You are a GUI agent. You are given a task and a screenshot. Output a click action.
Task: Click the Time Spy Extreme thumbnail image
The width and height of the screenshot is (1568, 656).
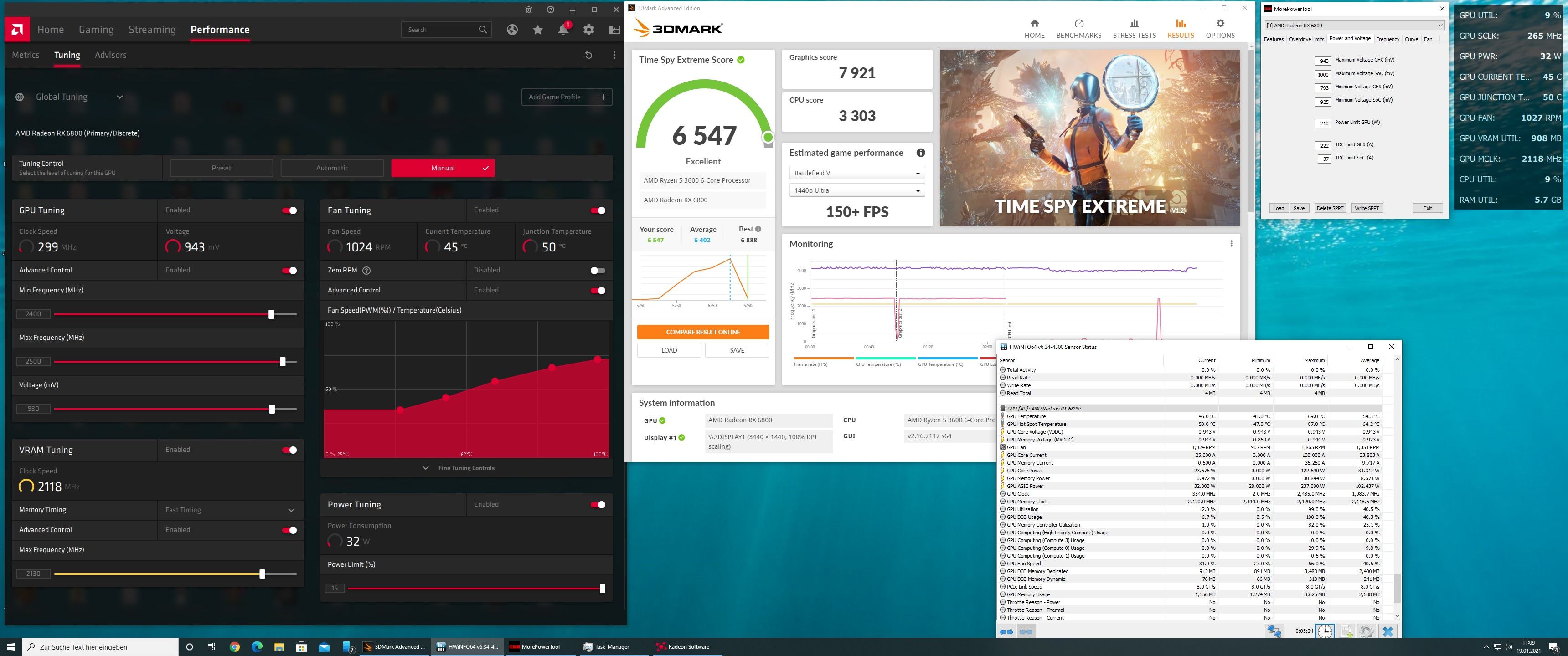point(1089,138)
